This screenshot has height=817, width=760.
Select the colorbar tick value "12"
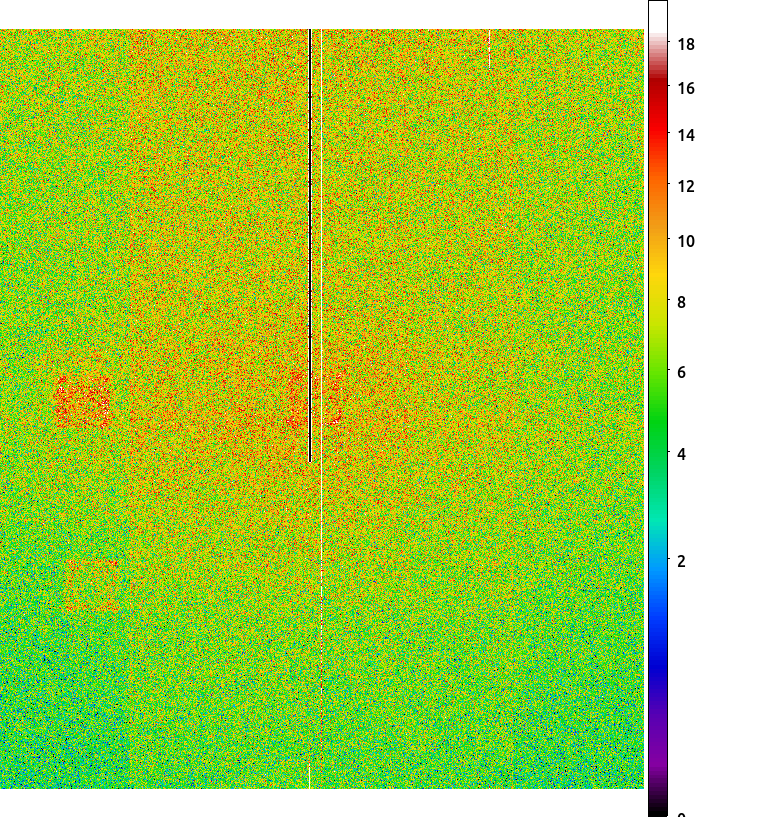point(686,186)
